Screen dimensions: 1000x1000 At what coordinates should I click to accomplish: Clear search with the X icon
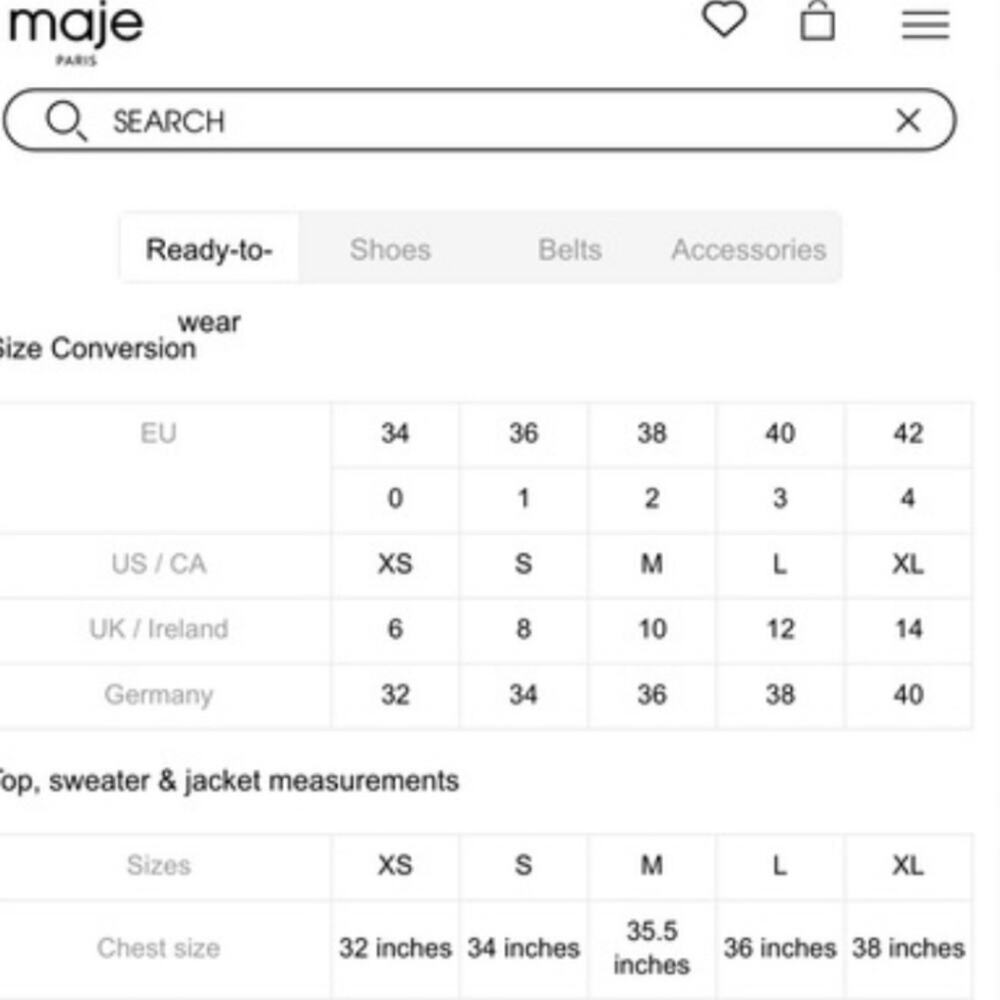(908, 120)
